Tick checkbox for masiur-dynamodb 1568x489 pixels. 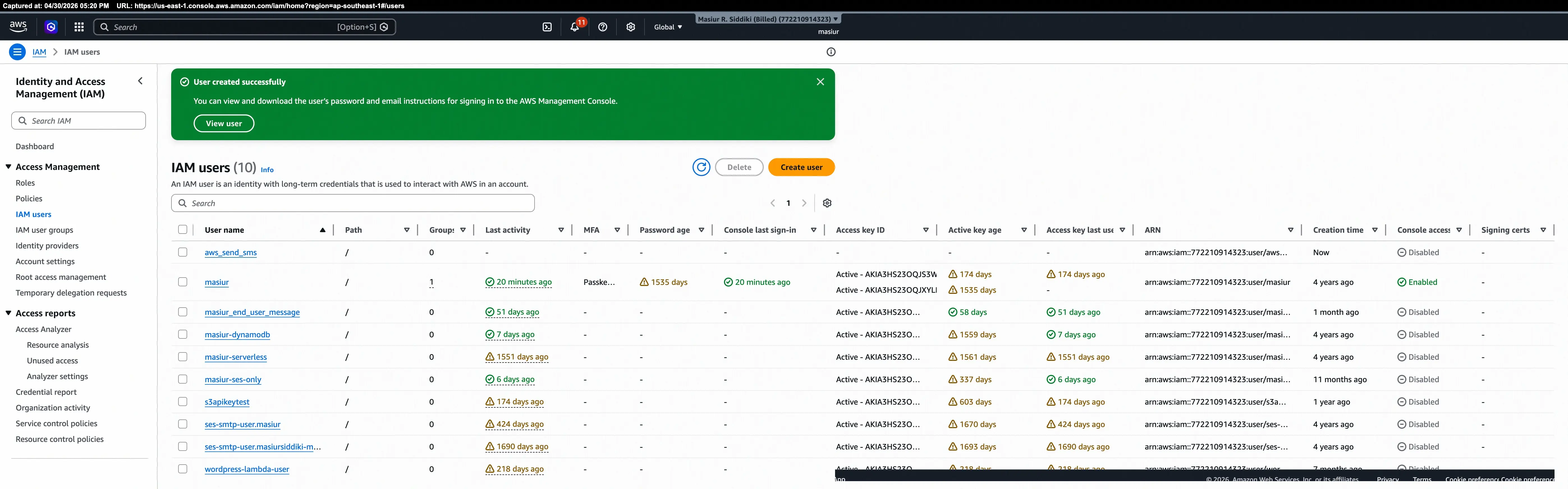point(183,334)
